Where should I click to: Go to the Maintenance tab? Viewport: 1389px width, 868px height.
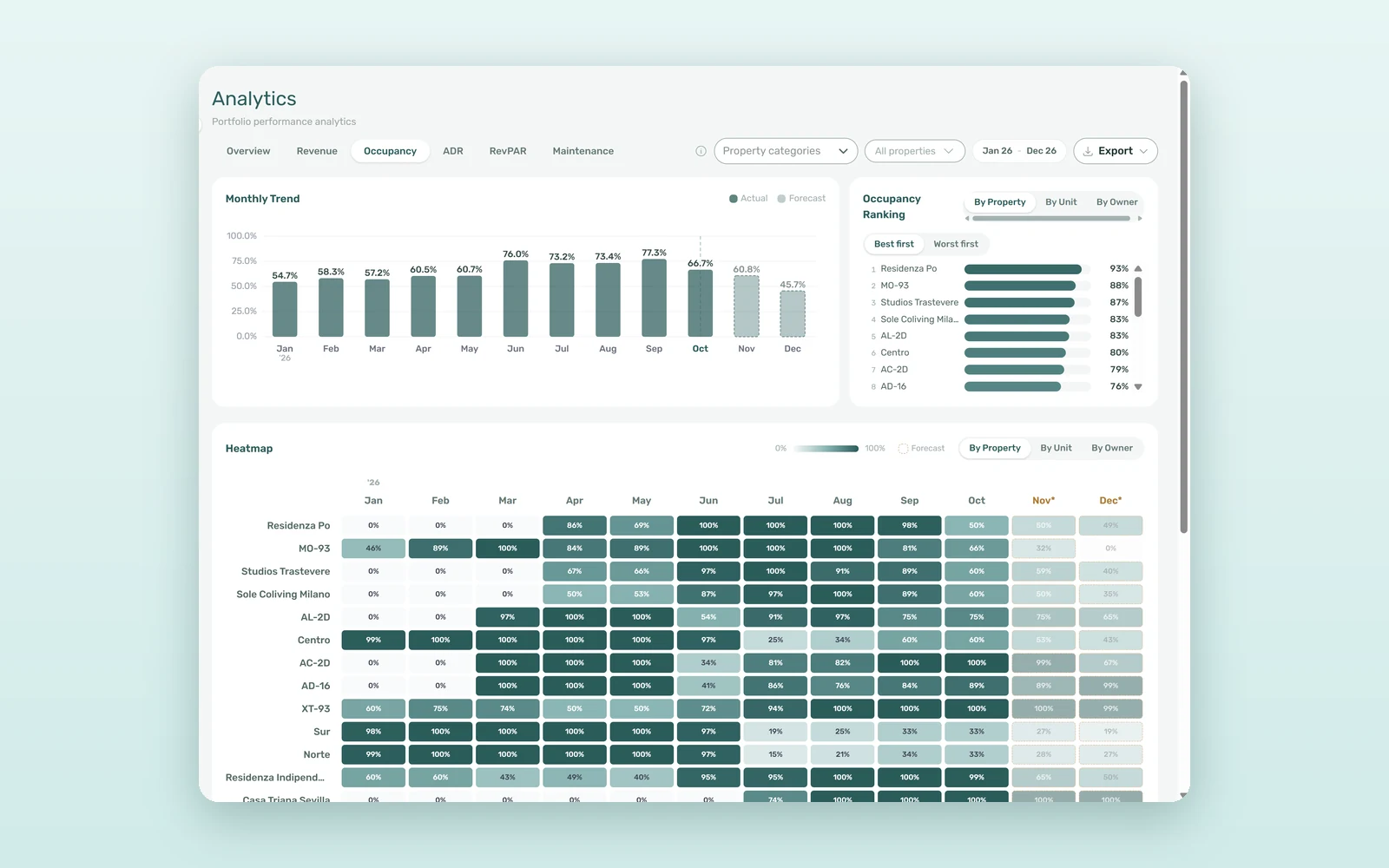click(x=583, y=151)
